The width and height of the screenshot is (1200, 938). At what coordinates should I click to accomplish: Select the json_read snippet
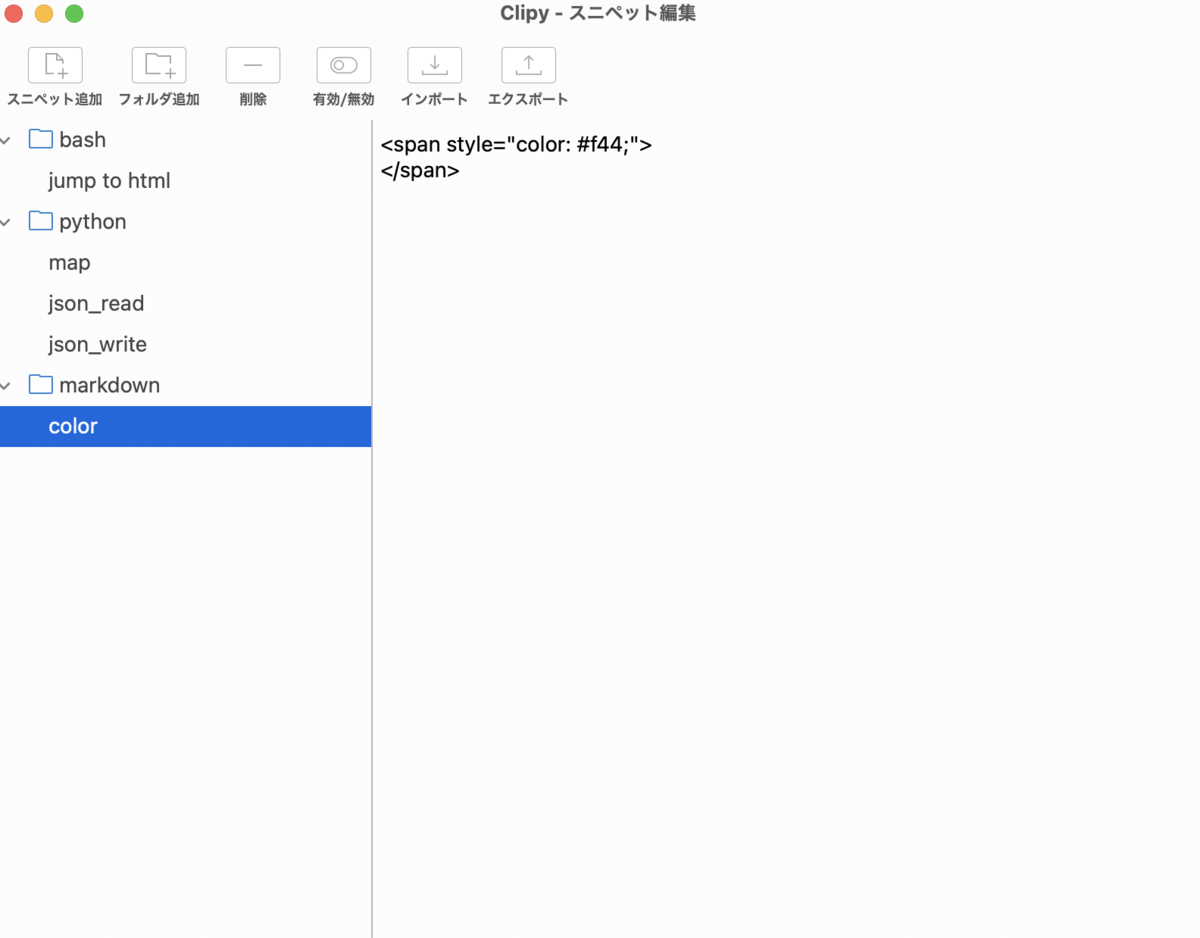97,303
